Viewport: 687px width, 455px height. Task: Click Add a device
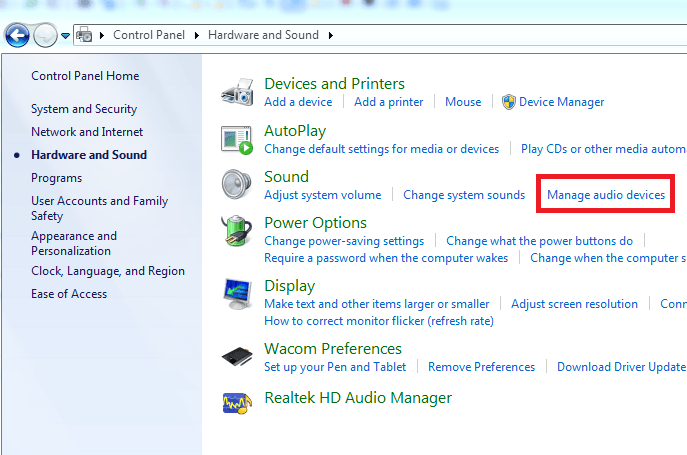point(298,102)
